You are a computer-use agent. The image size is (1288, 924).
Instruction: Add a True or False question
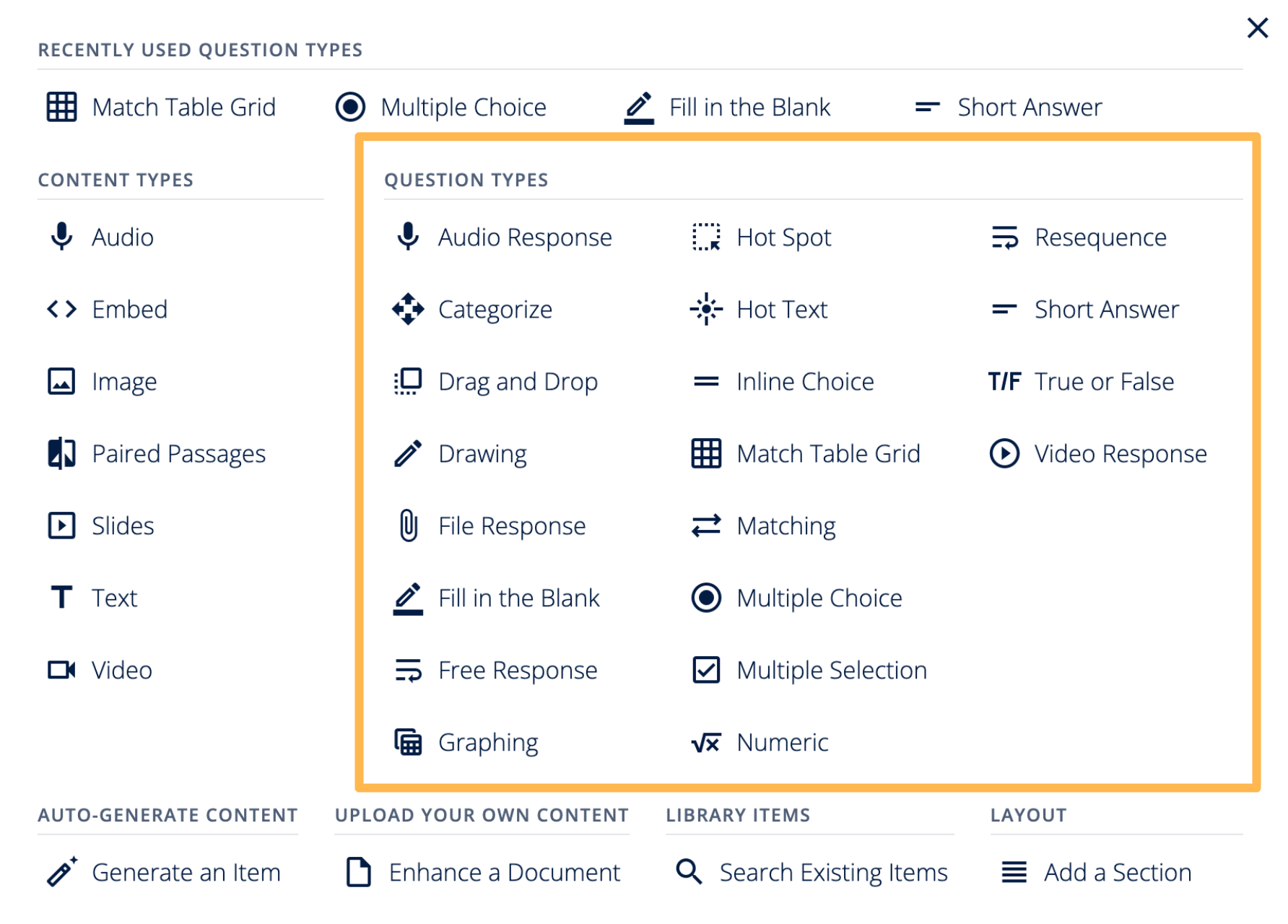coord(1103,381)
